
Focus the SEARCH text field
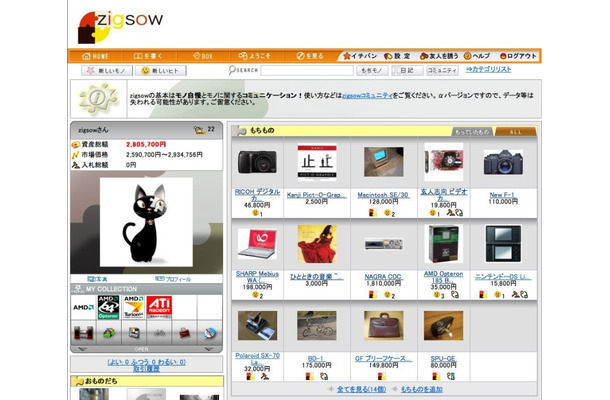click(x=307, y=70)
